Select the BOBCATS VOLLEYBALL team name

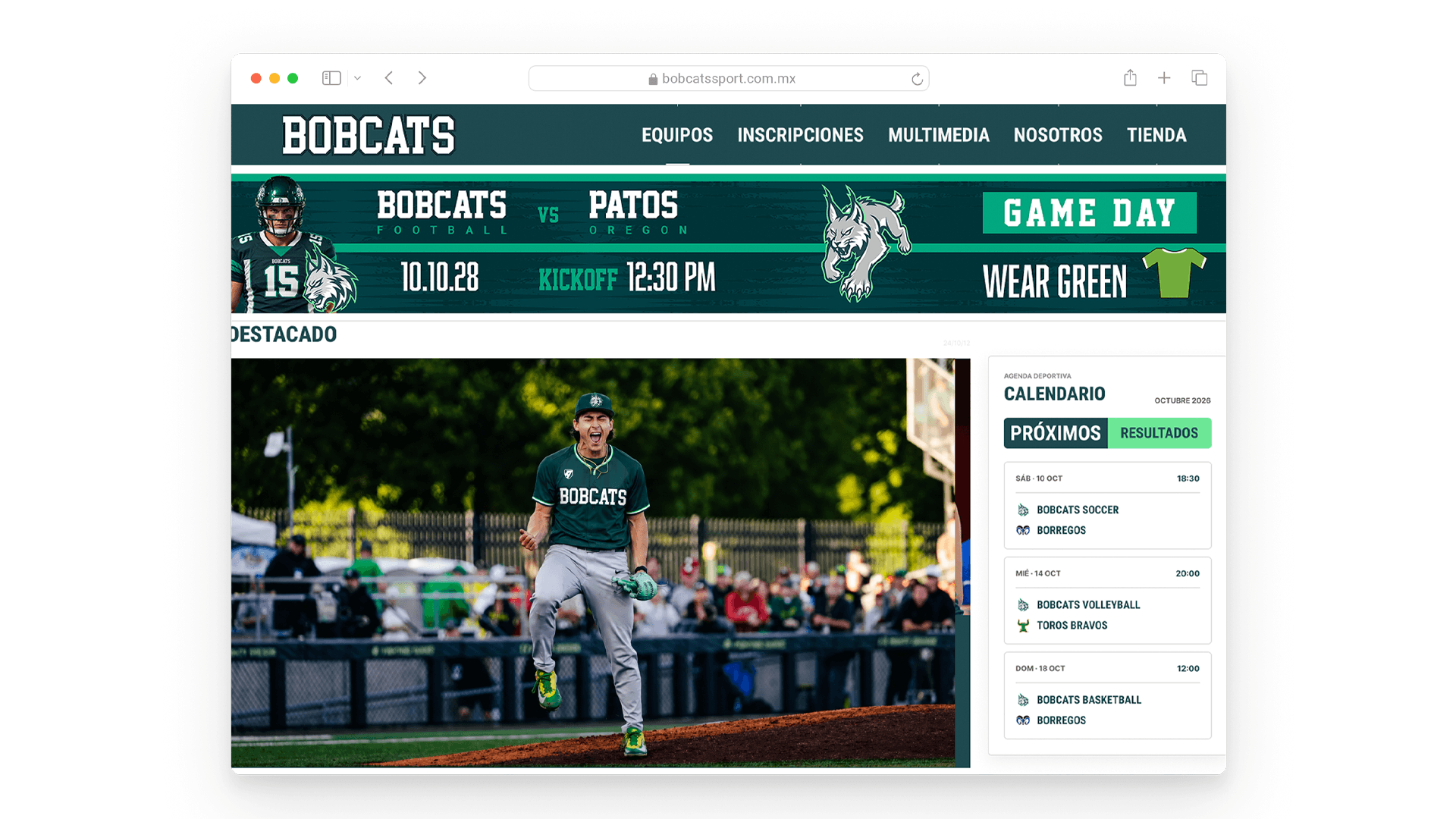point(1088,605)
